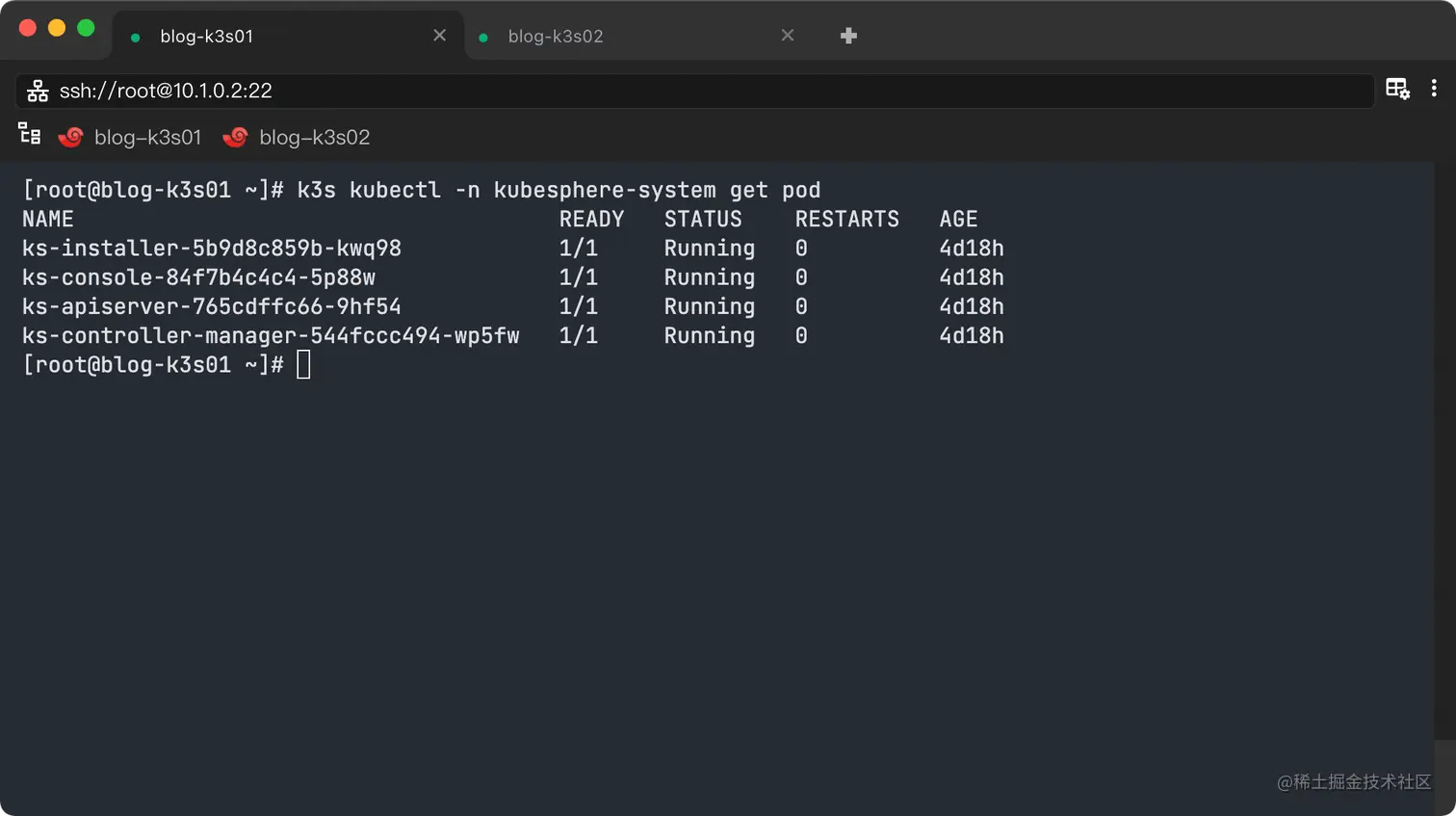
Task: Open blog-k3s02 quick-connect bookmark
Action: click(x=297, y=137)
